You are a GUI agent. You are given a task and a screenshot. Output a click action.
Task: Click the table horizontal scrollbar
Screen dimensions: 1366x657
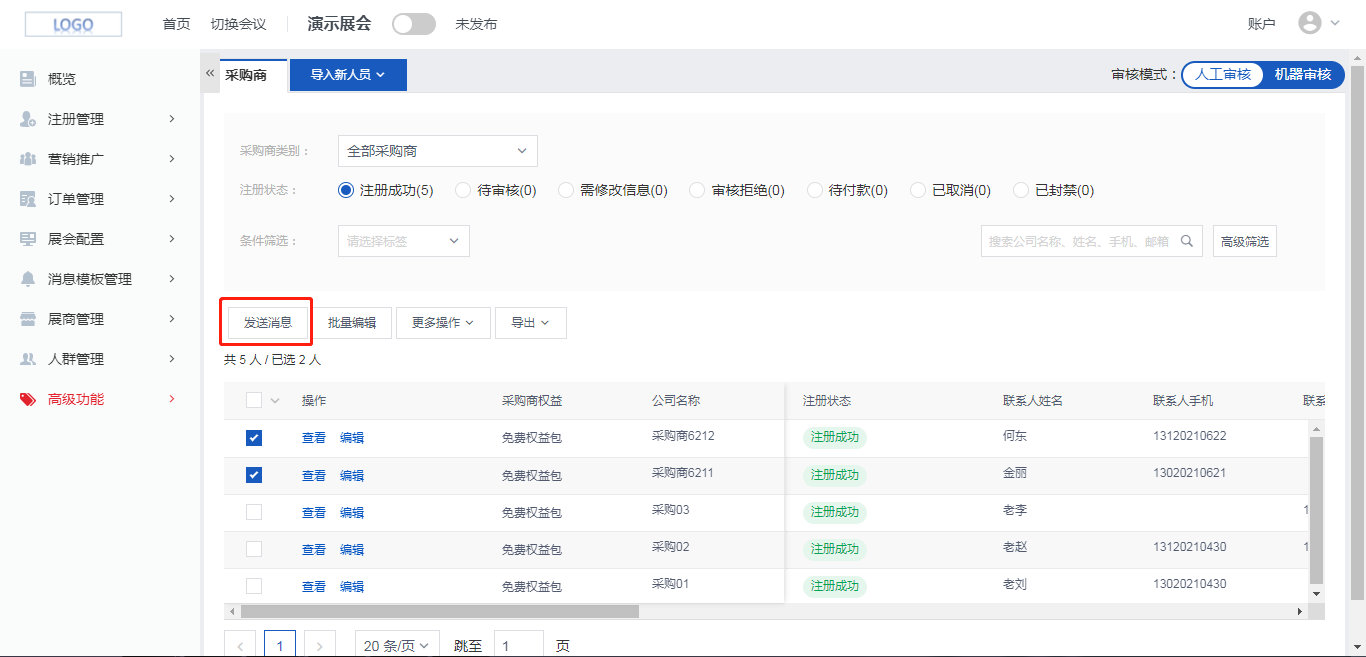[x=440, y=611]
